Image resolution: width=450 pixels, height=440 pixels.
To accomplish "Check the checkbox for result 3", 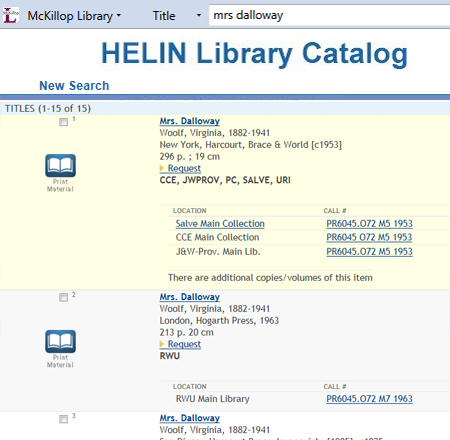I will tap(63, 419).
